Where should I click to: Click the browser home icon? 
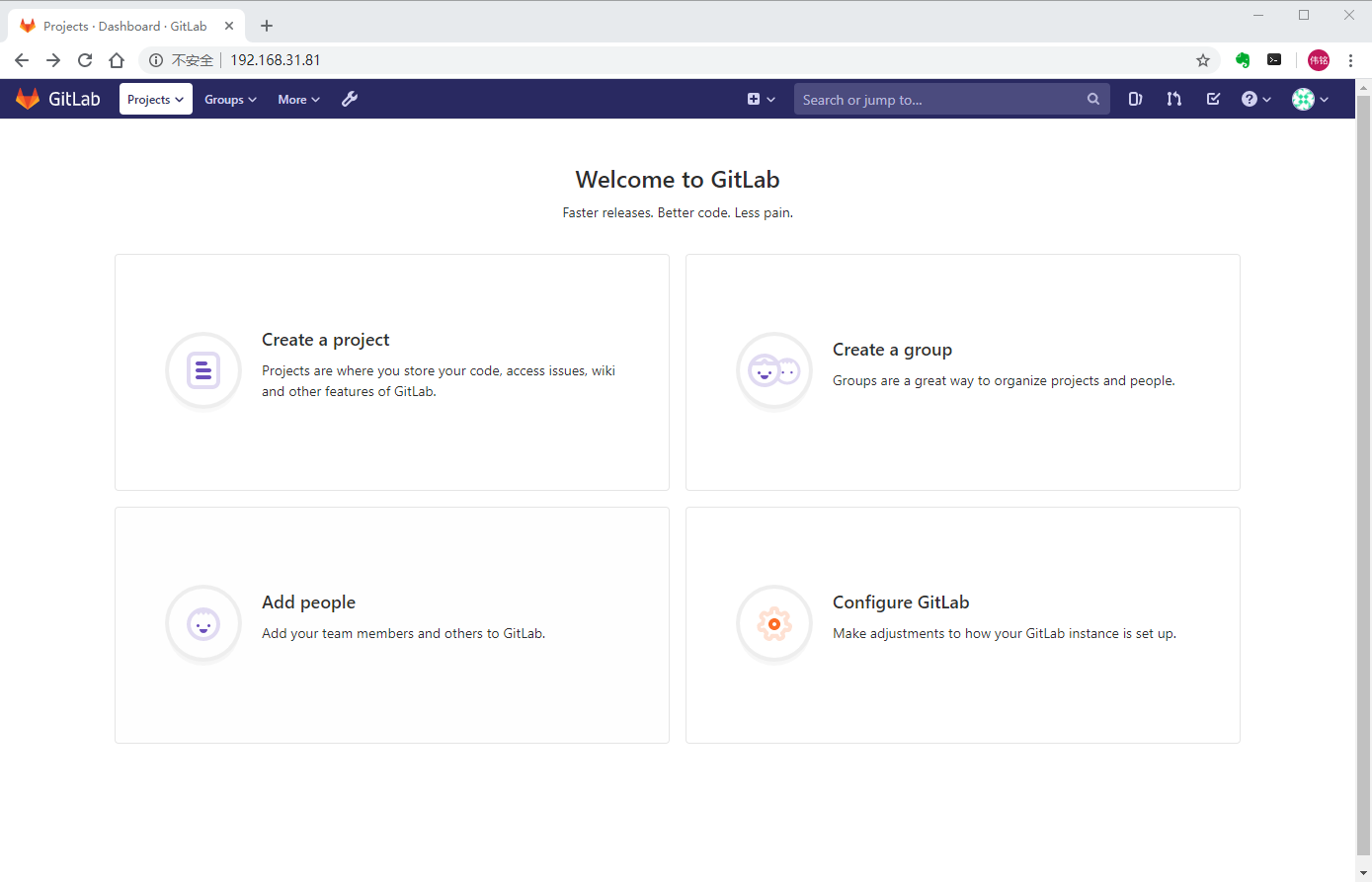117,60
